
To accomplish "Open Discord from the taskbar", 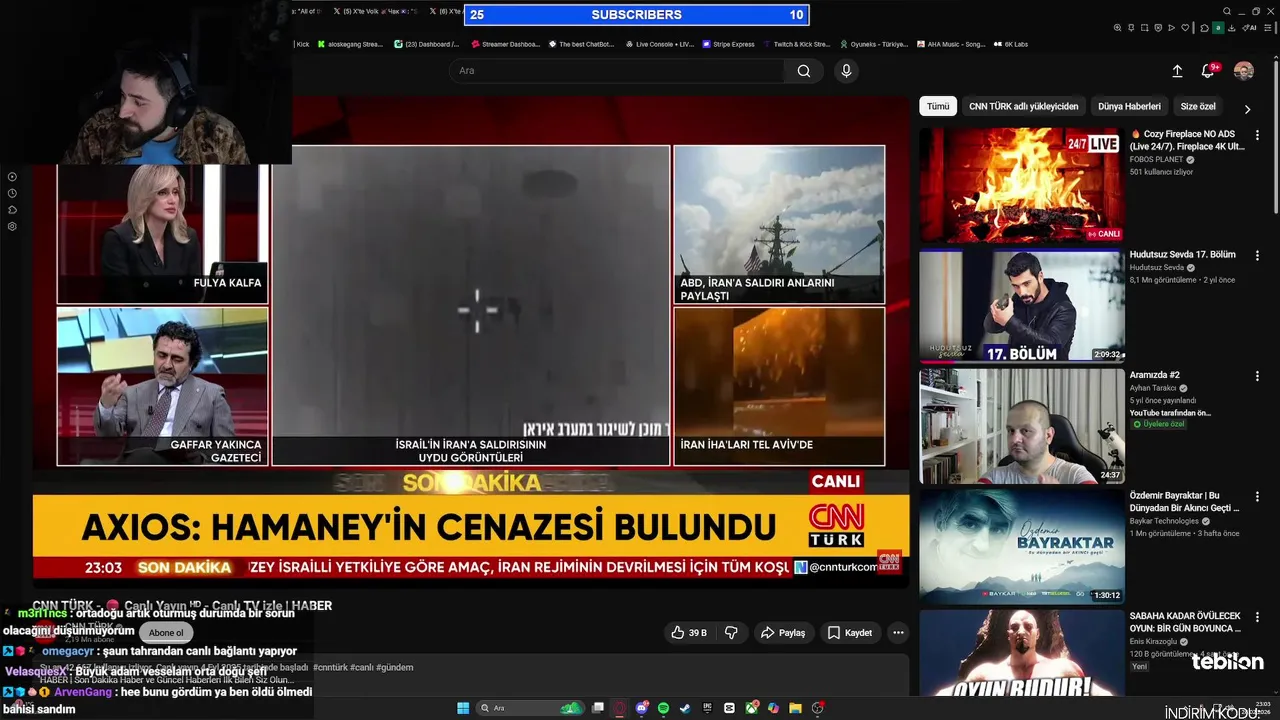I will coord(642,708).
